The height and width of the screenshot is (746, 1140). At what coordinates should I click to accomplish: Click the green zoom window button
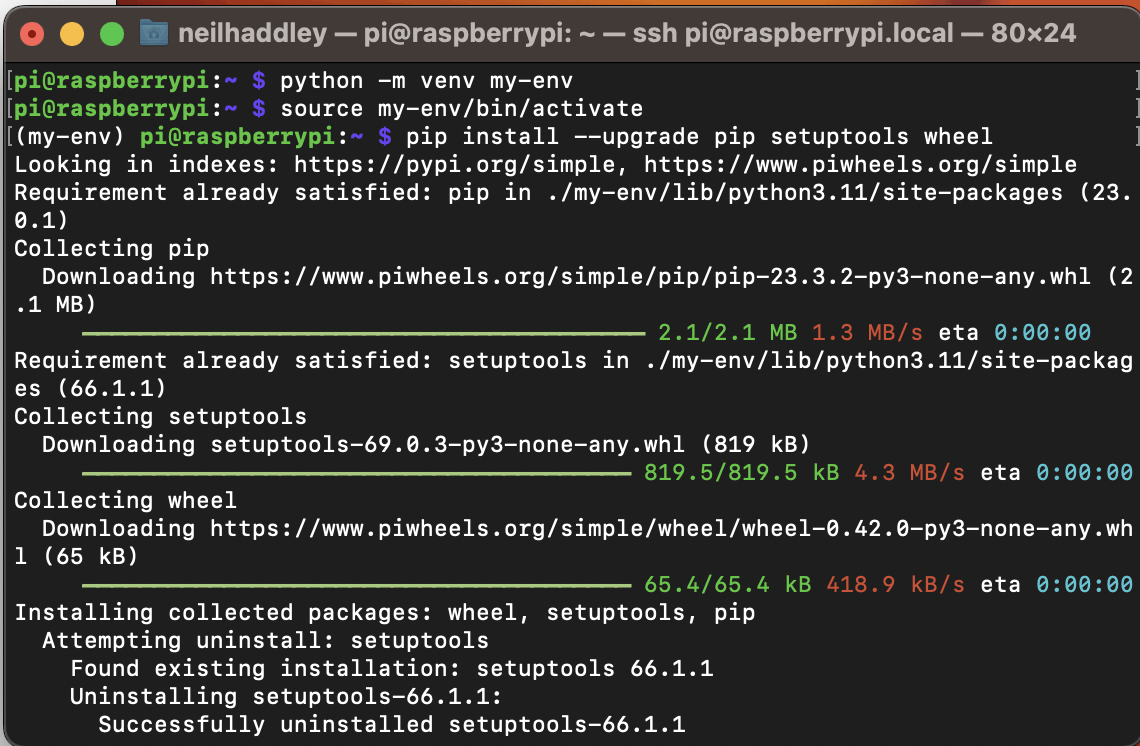[x=112, y=34]
